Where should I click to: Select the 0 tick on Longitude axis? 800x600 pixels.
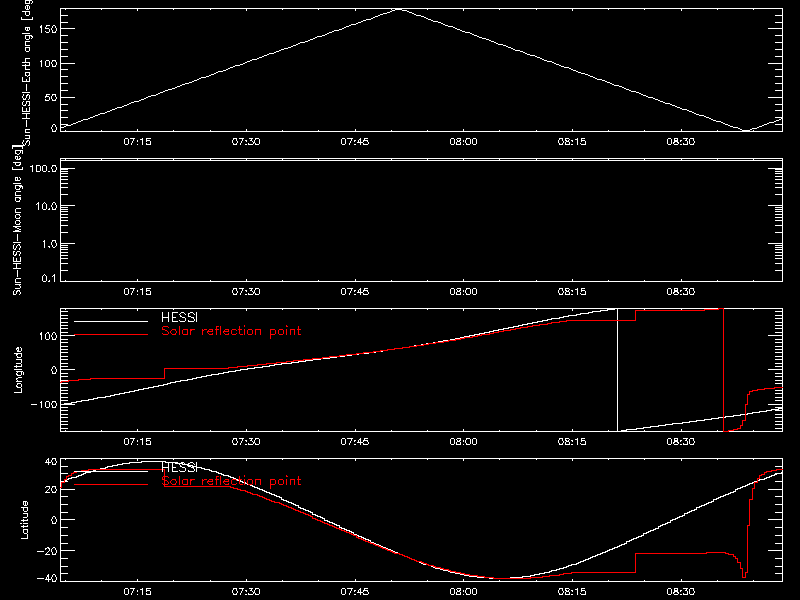pyautogui.click(x=55, y=370)
